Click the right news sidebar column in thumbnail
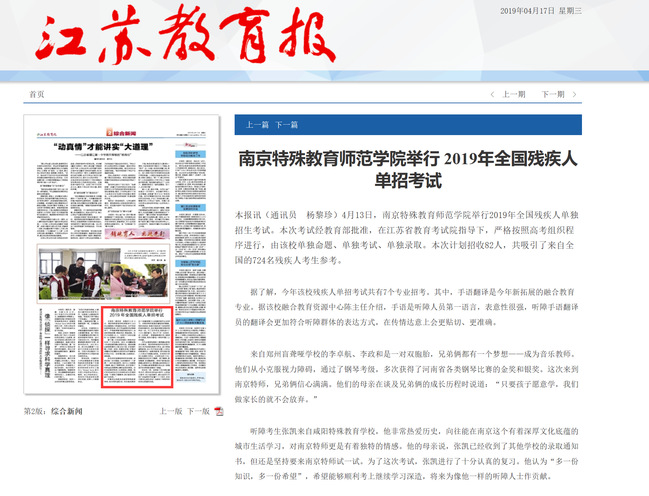 (x=190, y=263)
